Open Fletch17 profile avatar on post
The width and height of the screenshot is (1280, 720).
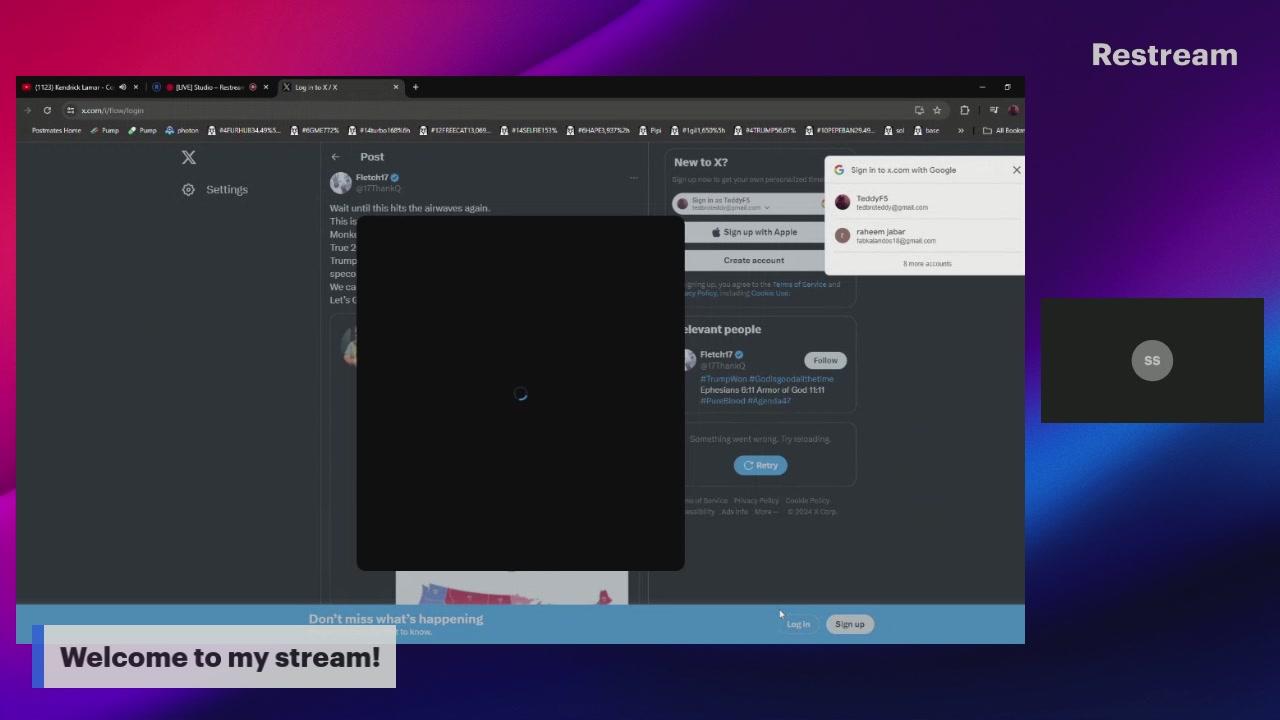point(341,182)
